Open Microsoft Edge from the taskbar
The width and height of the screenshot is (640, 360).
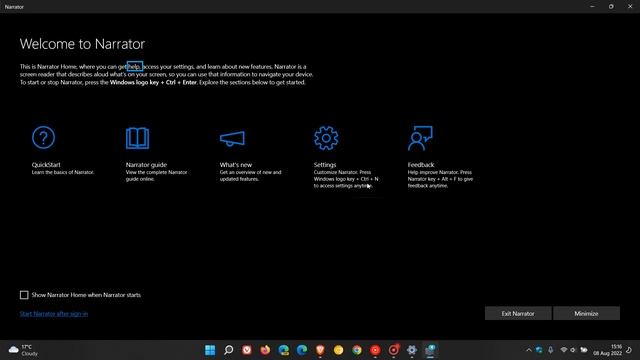[302, 350]
